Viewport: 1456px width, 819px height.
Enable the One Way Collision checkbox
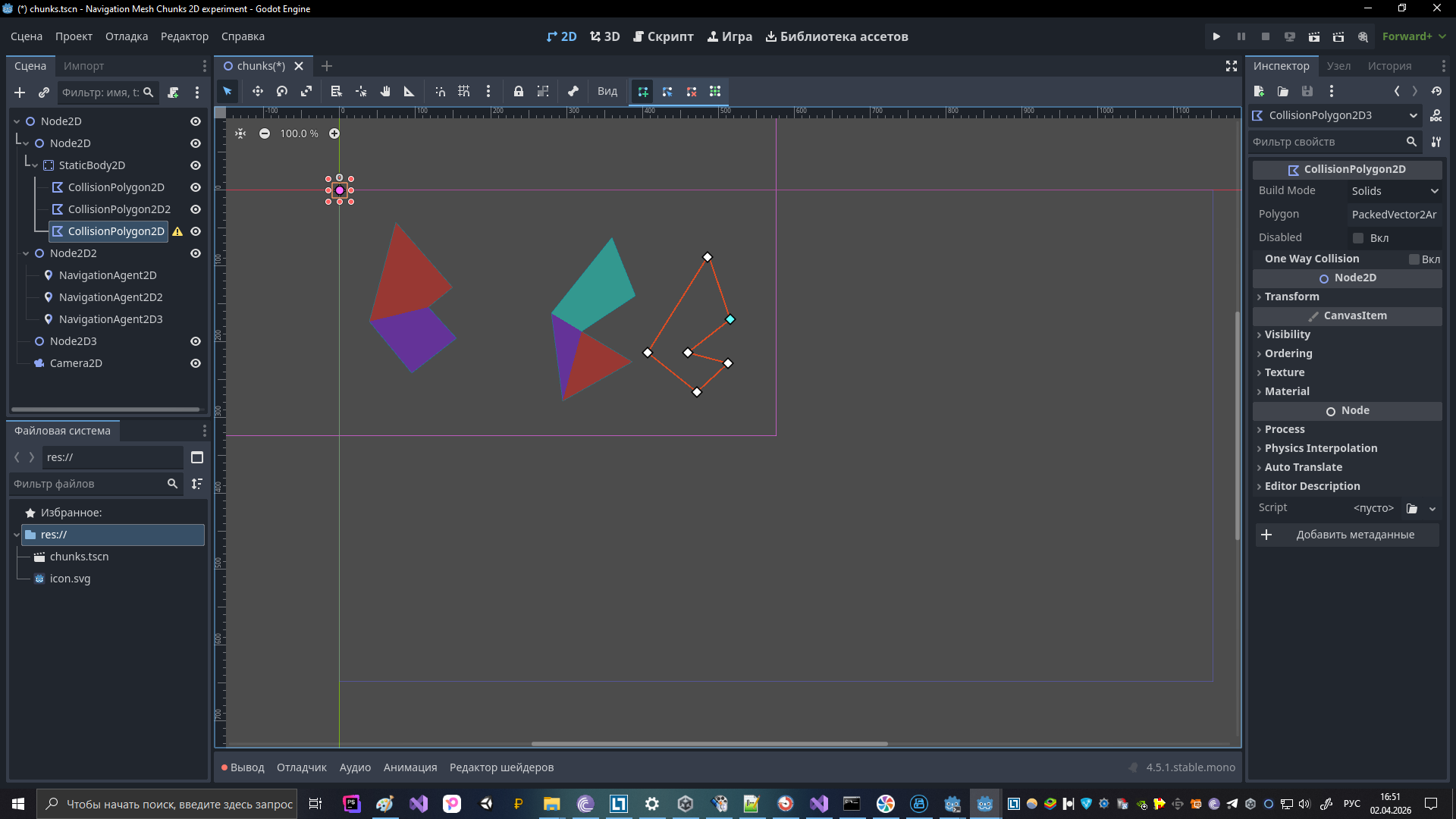pos(1414,259)
